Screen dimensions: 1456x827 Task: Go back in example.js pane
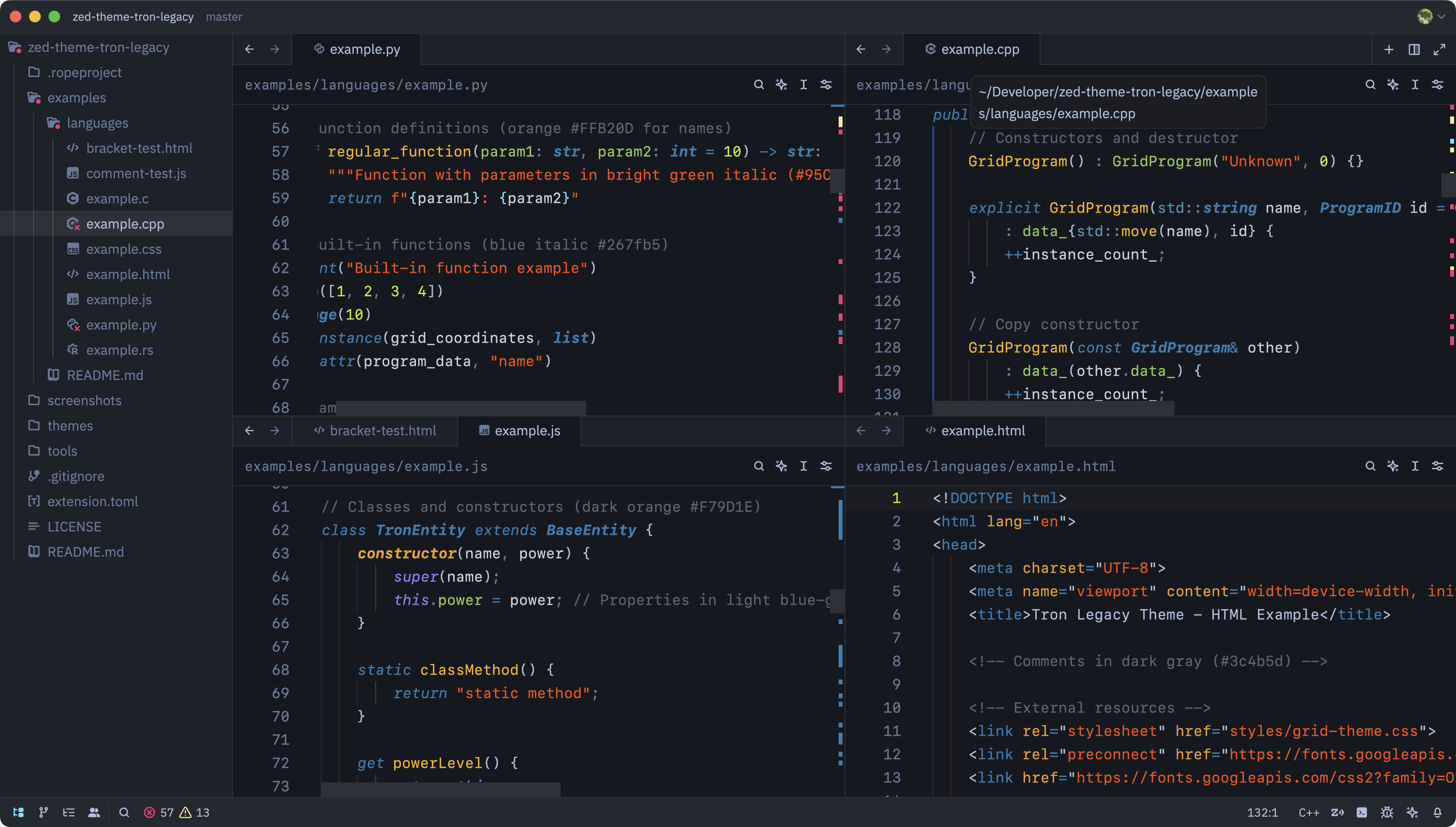pos(249,430)
